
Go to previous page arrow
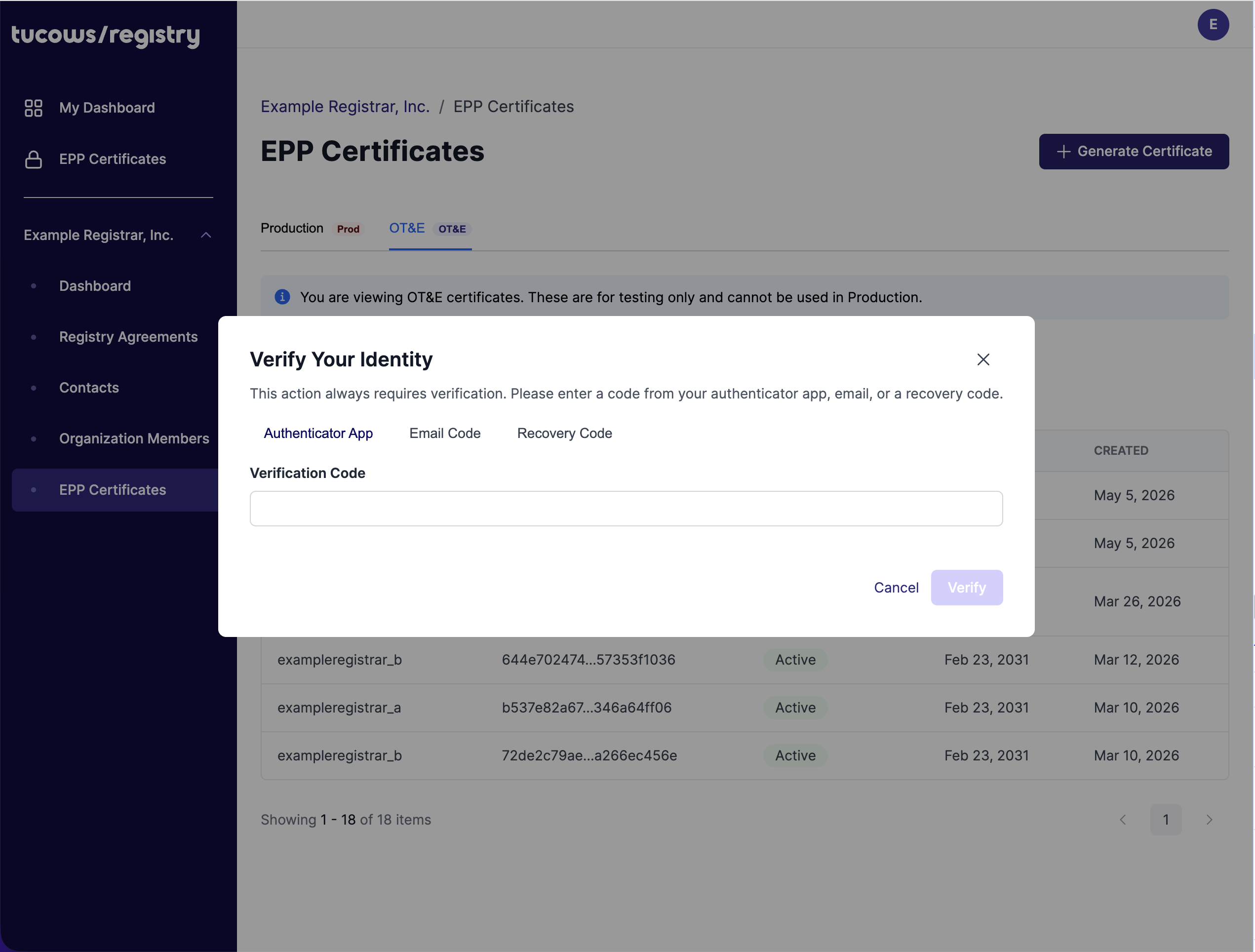(1122, 819)
